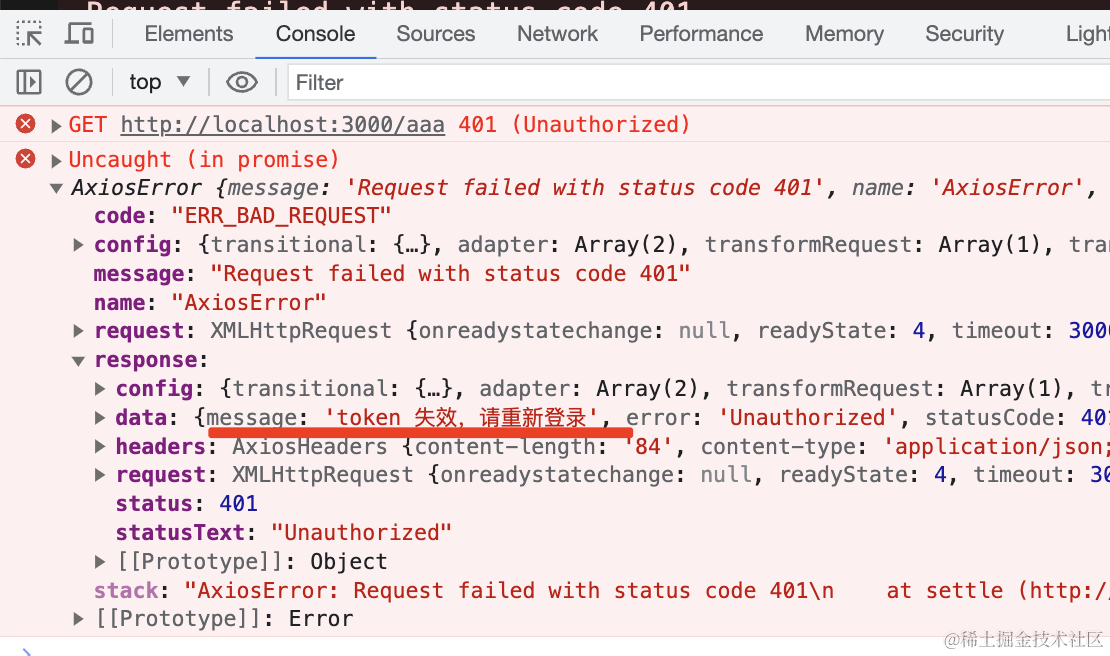Activate the inspect element picker icon
Screen dimensions: 1110x656
[x=29, y=33]
